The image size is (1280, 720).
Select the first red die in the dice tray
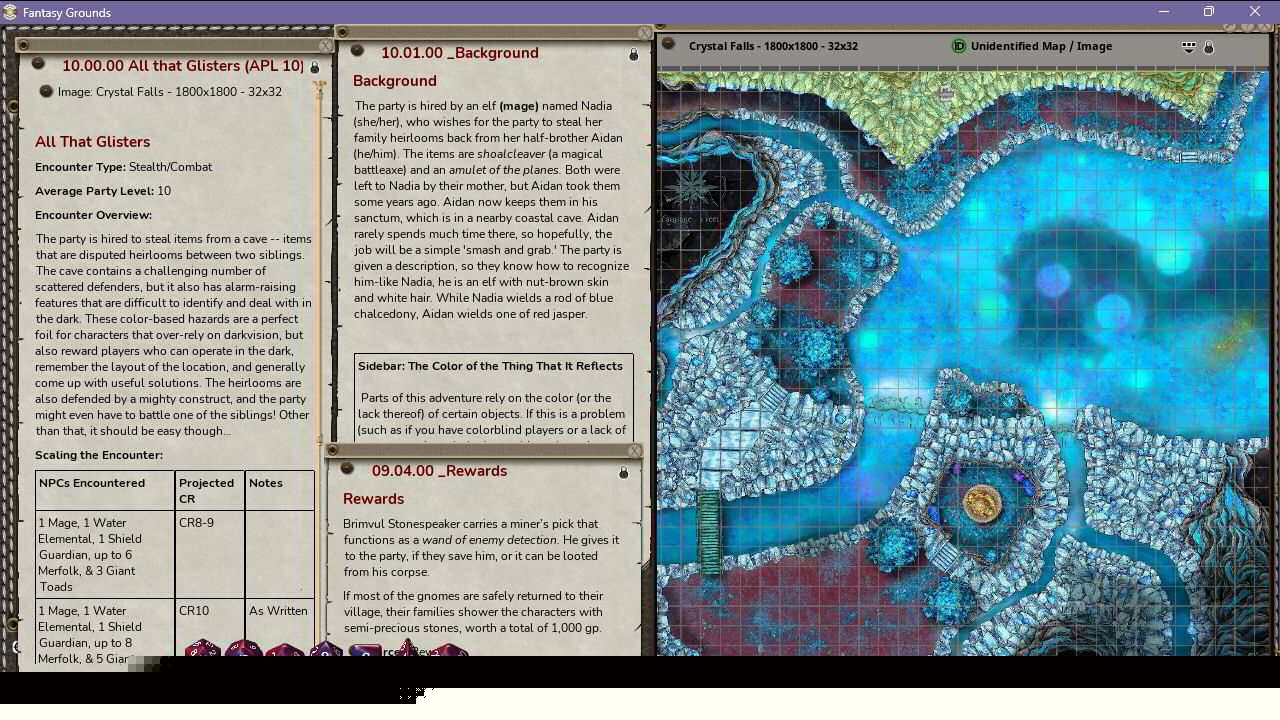[x=202, y=650]
